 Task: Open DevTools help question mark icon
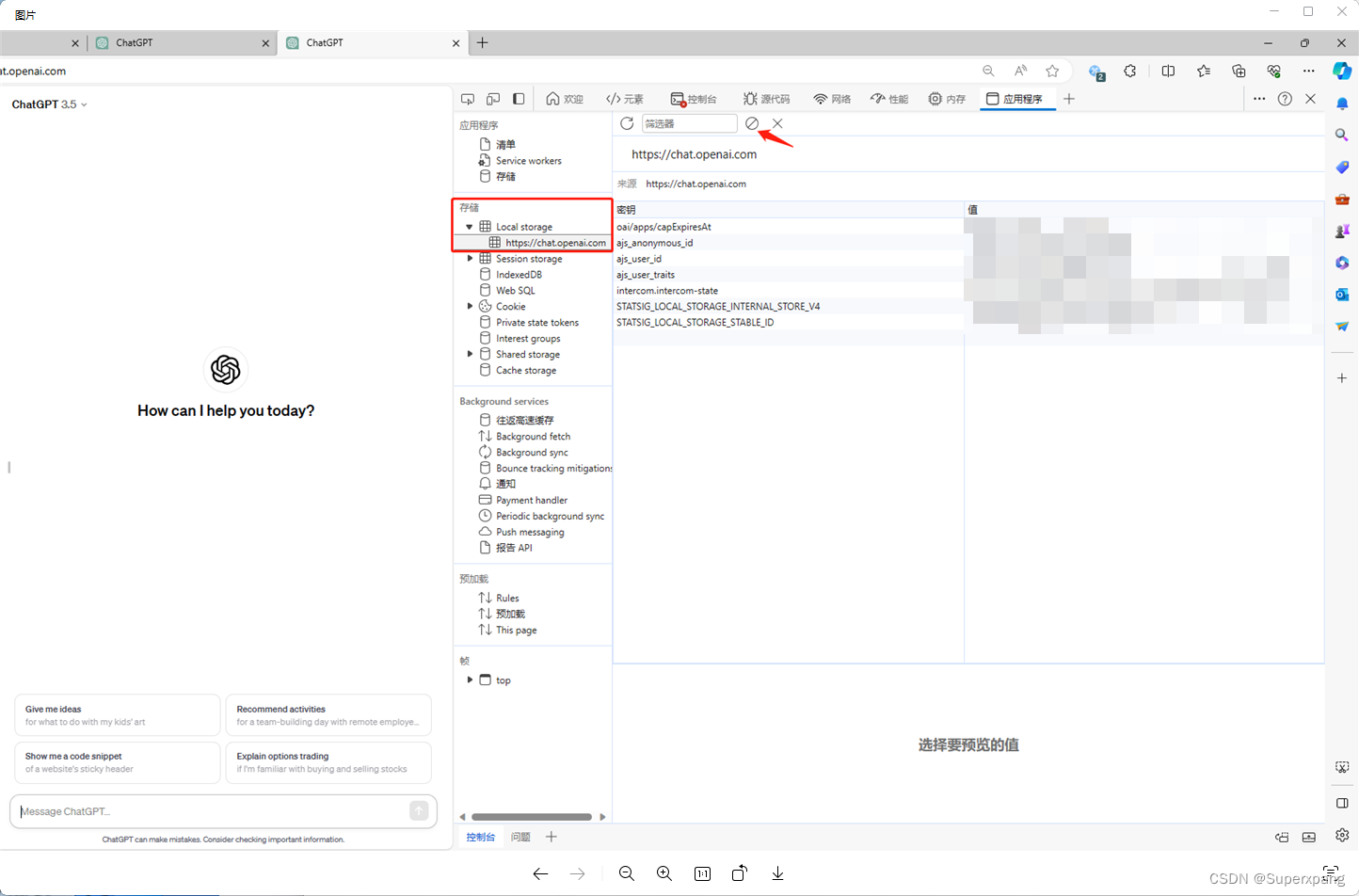(x=1285, y=99)
